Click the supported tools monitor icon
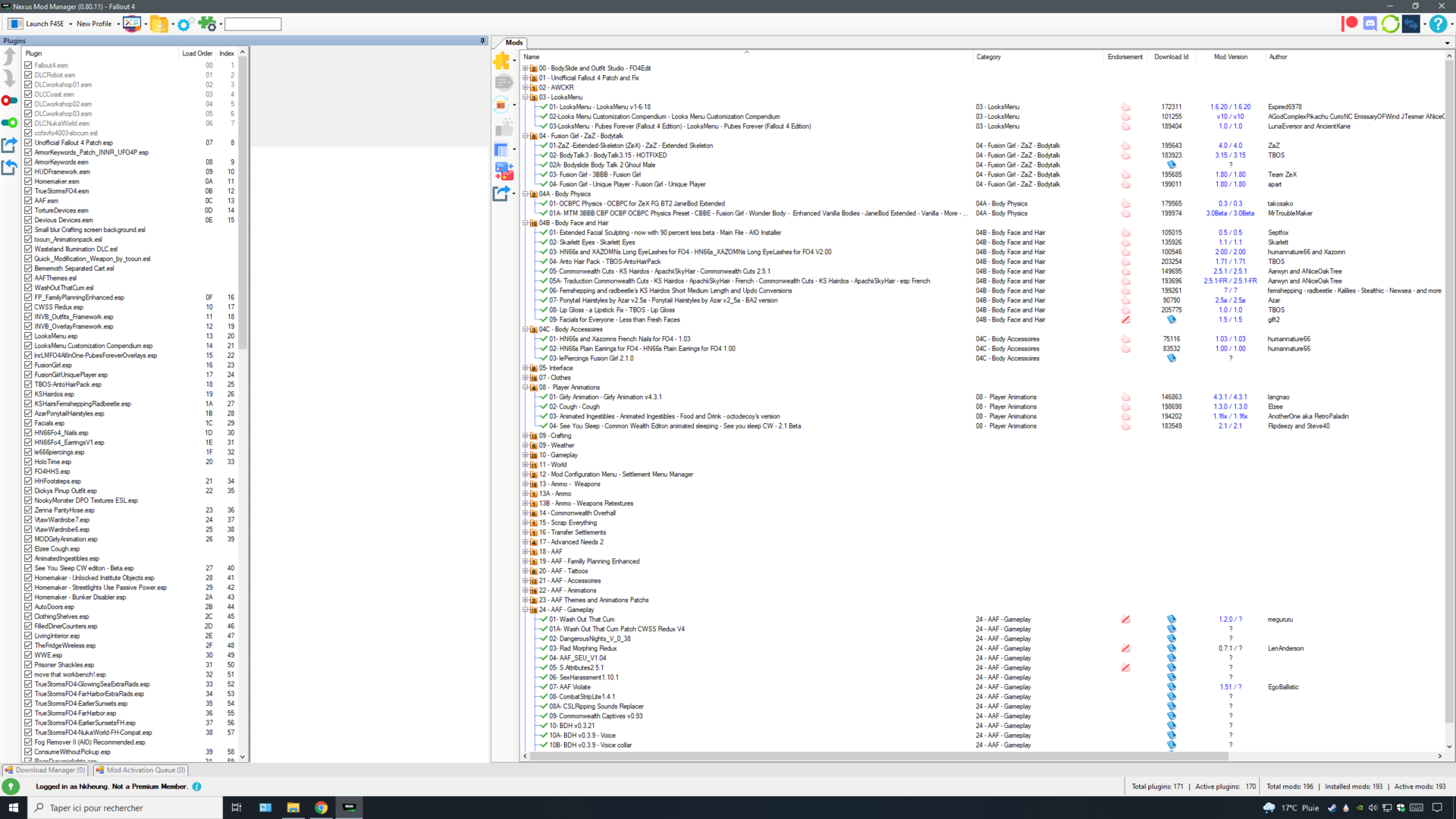Screen dimensions: 1456x819 (x=132, y=24)
